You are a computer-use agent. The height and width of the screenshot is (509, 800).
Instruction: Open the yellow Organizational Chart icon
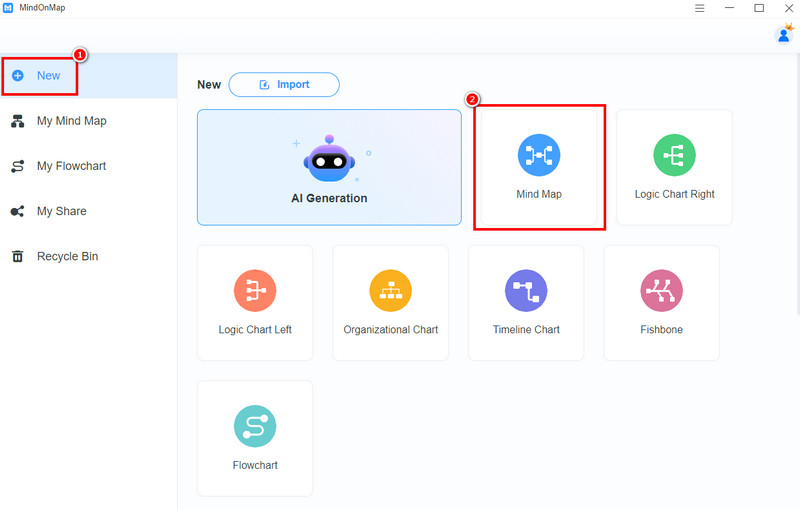click(x=390, y=290)
